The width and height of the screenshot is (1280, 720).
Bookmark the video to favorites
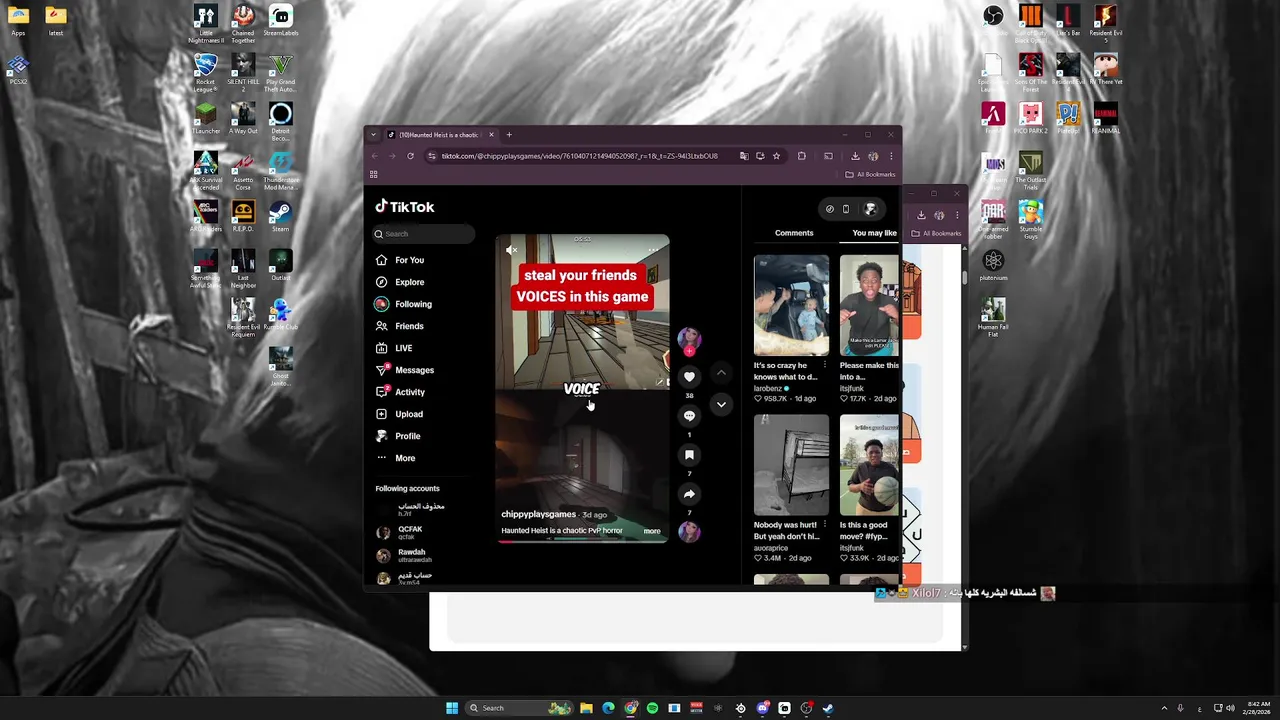click(x=689, y=454)
